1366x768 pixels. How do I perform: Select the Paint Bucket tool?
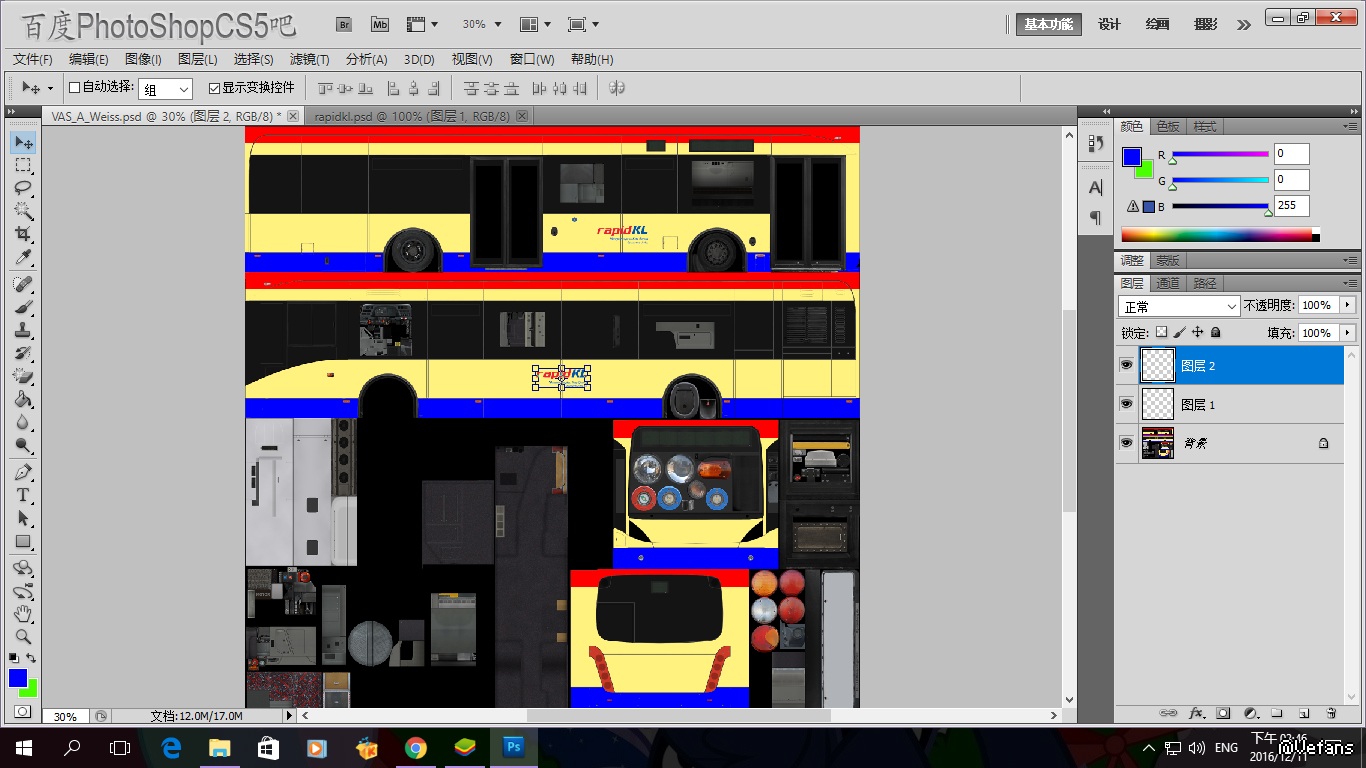click(23, 399)
